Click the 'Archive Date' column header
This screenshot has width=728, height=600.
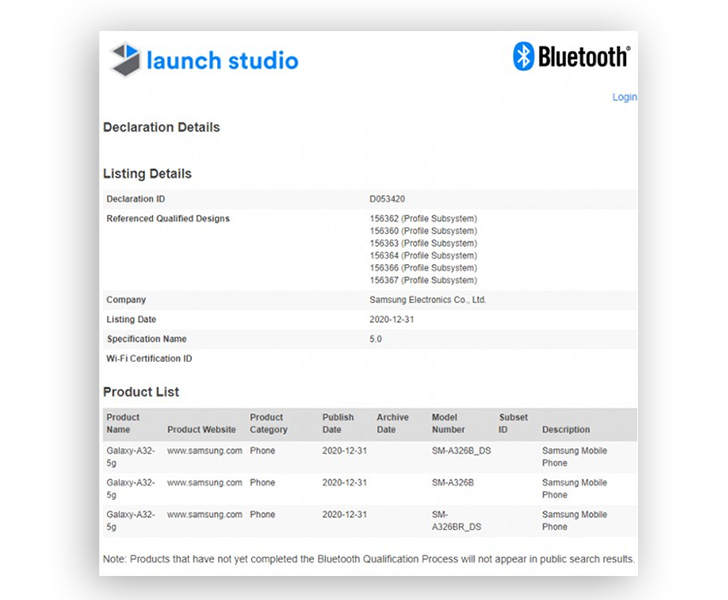tap(392, 423)
